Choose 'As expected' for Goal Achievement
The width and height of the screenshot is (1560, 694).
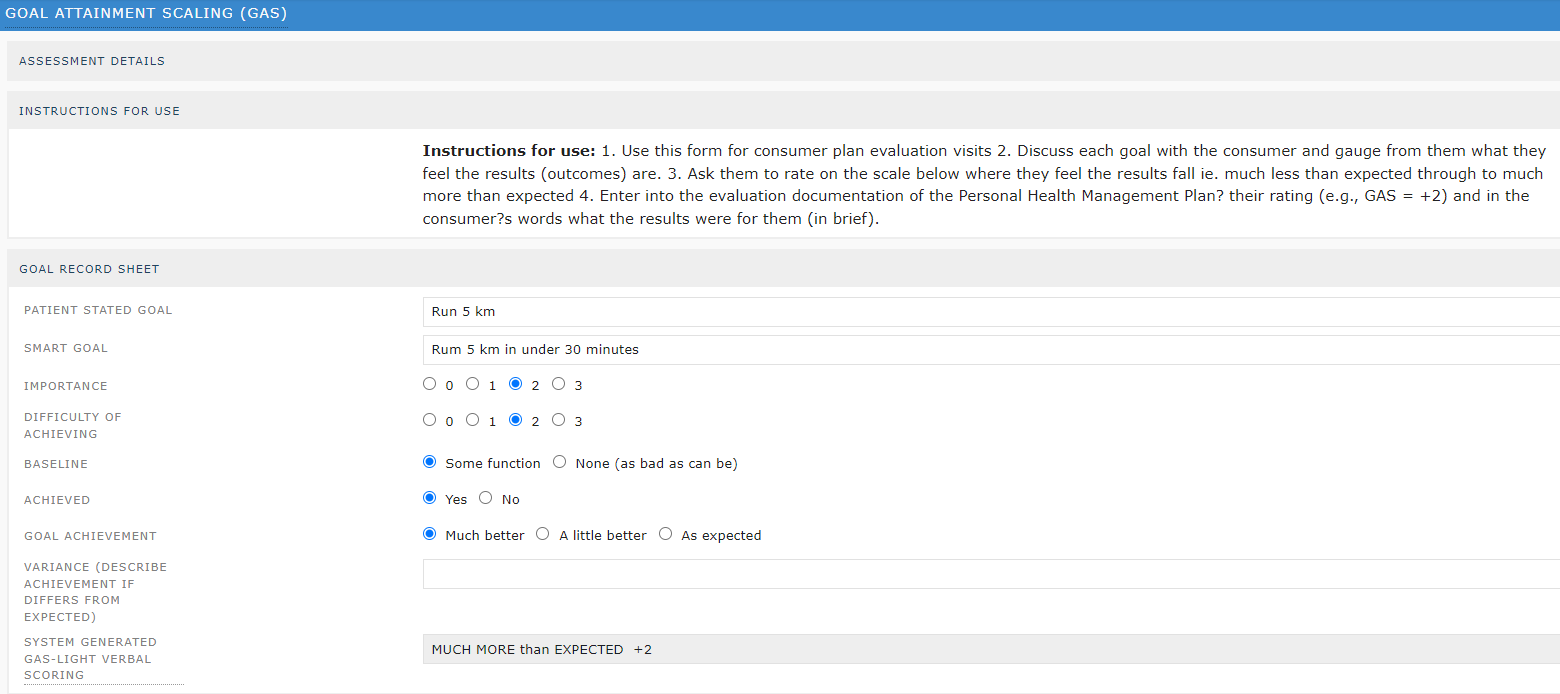pos(665,533)
